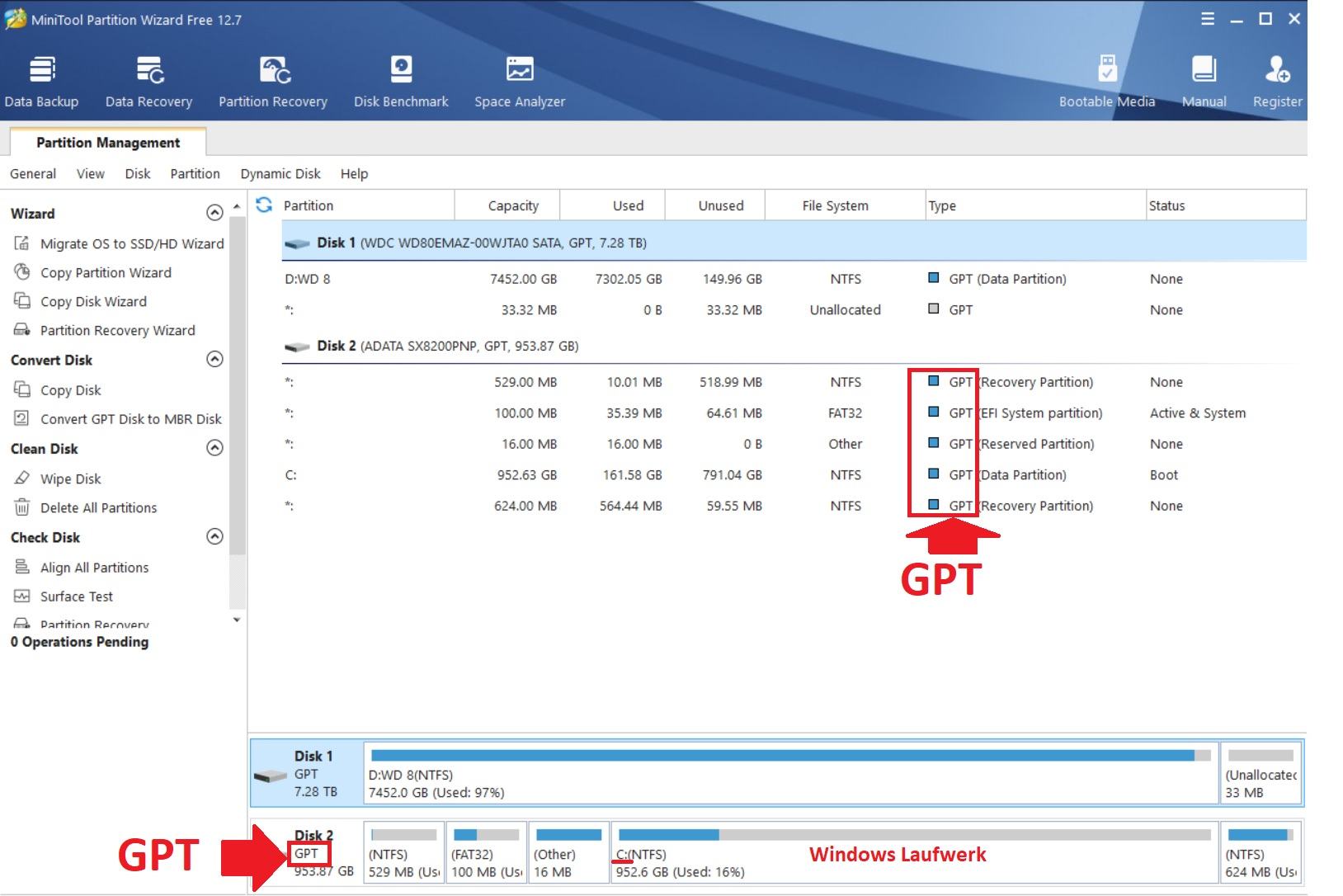Click the (NTFS) 624 MB block in the disk map
This screenshot has height=896, width=1343.
(1261, 852)
